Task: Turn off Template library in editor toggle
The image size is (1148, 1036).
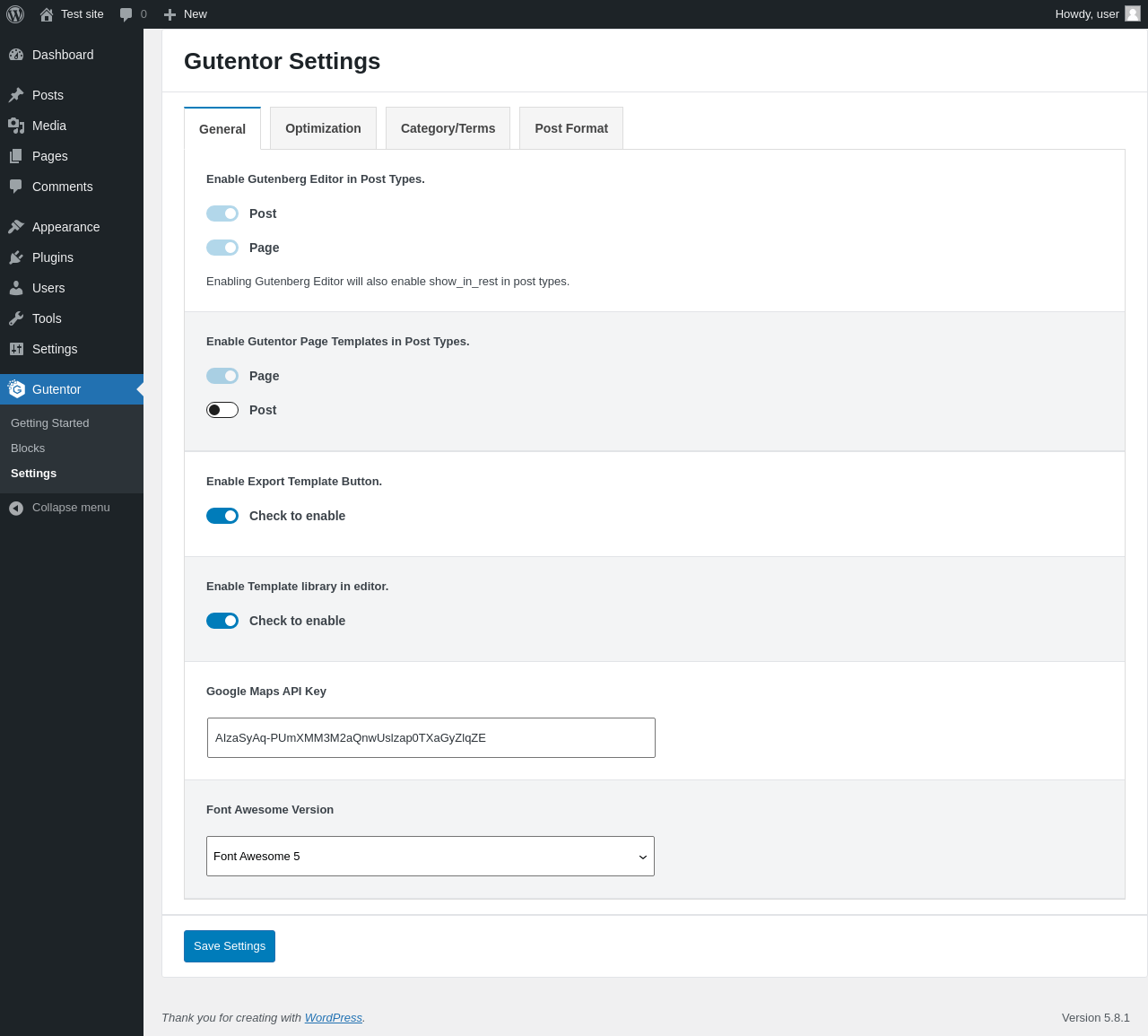Action: (222, 621)
